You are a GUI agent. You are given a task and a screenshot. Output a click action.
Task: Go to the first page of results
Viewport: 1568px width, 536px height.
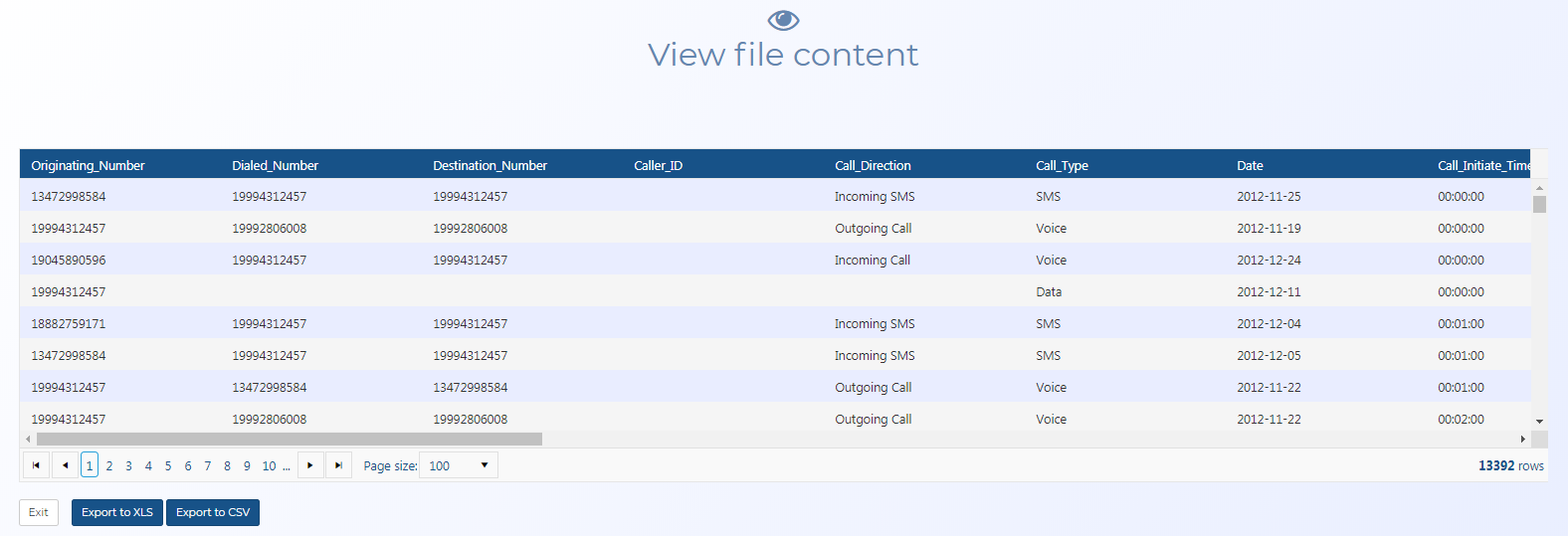[x=36, y=465]
